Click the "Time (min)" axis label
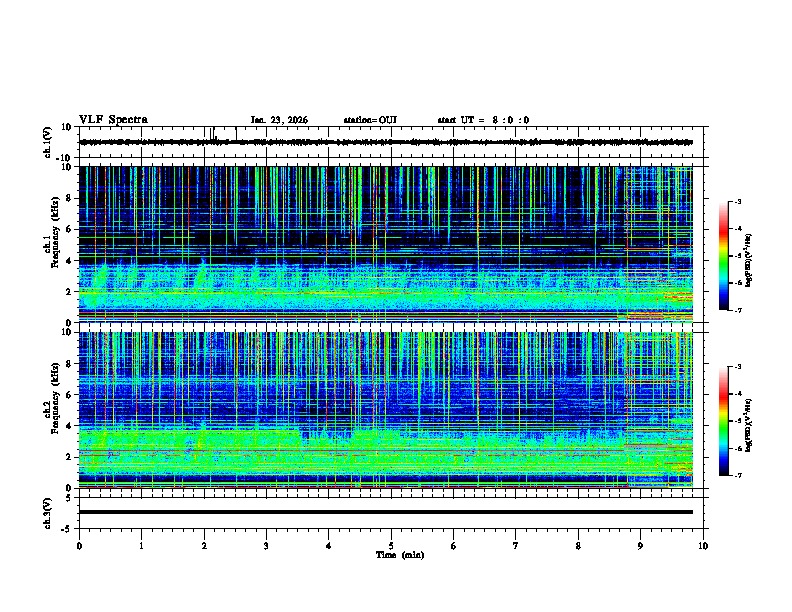Screen dimensions: 792x612 pos(400,555)
